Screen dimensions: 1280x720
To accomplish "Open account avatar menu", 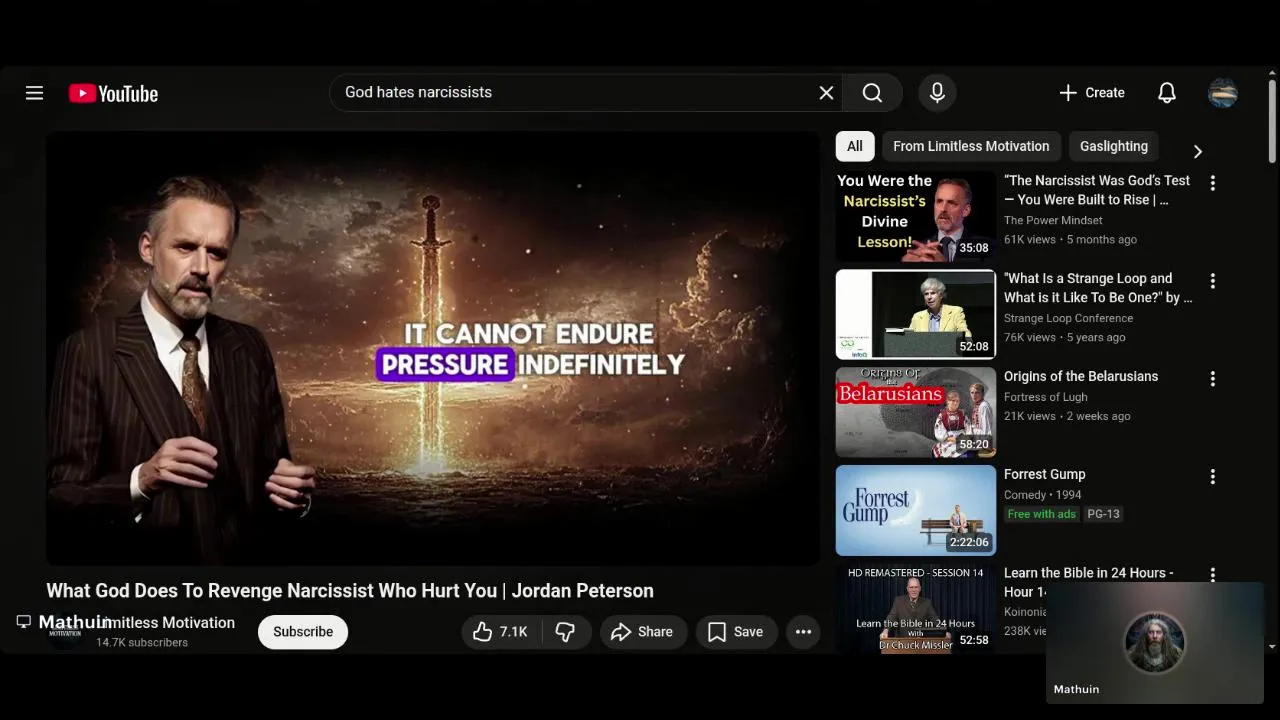I will (x=1223, y=93).
